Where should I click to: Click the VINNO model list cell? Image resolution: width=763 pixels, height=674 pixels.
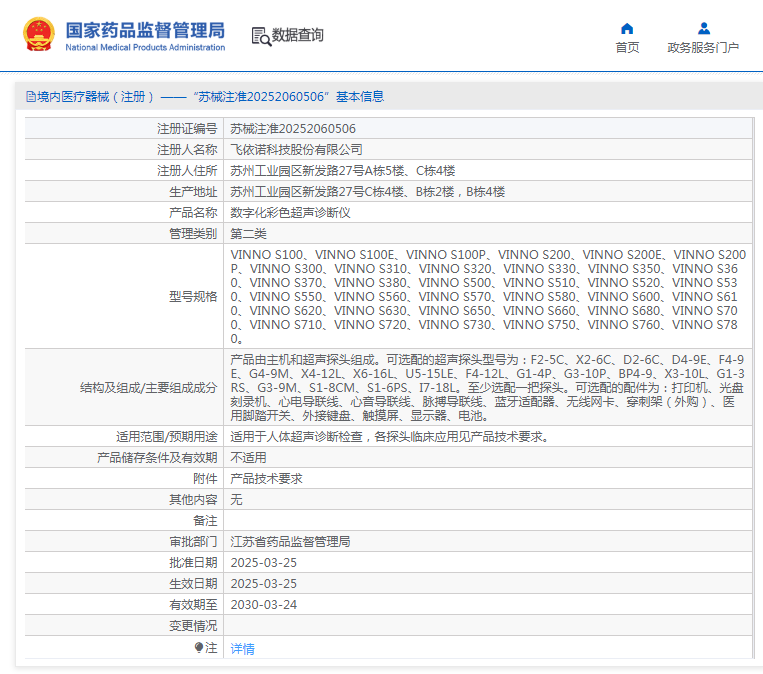click(488, 296)
